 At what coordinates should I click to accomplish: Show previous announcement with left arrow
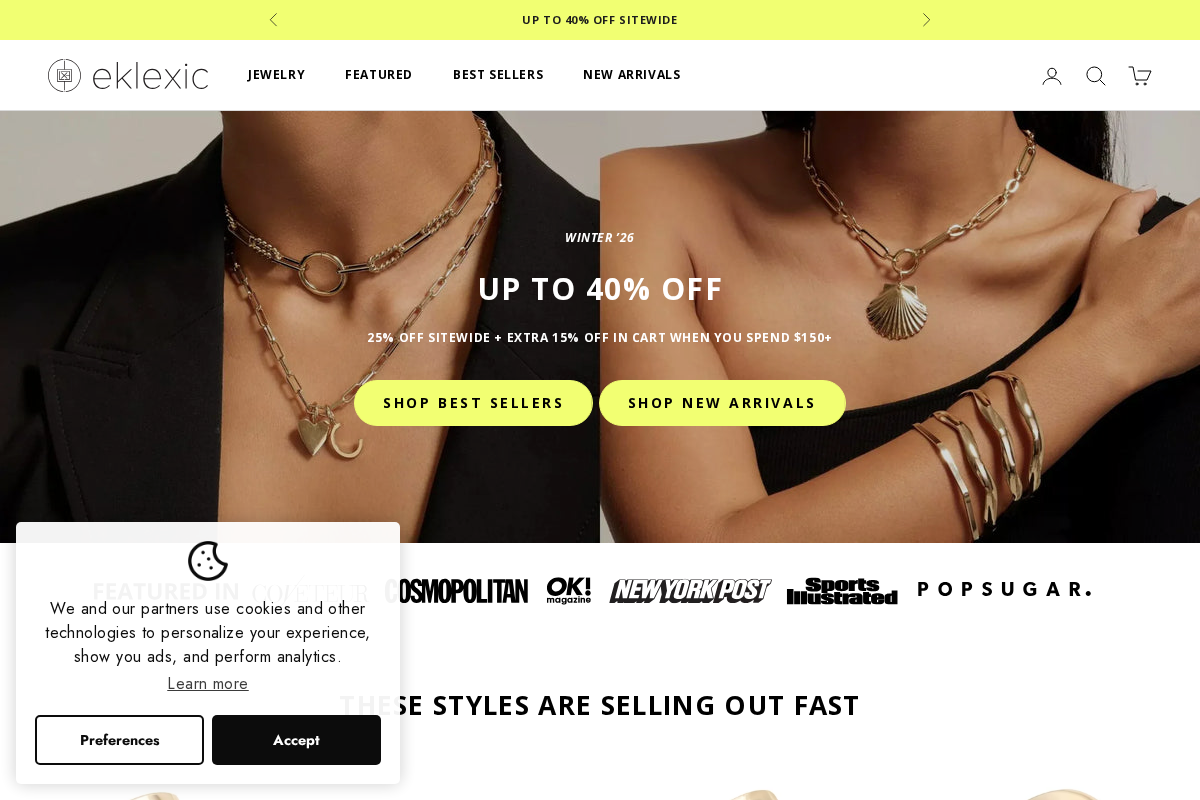[x=273, y=20]
